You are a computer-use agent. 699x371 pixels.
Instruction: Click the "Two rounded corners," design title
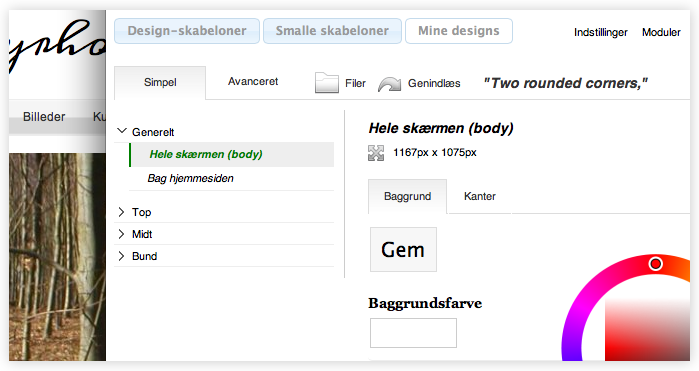tap(565, 83)
